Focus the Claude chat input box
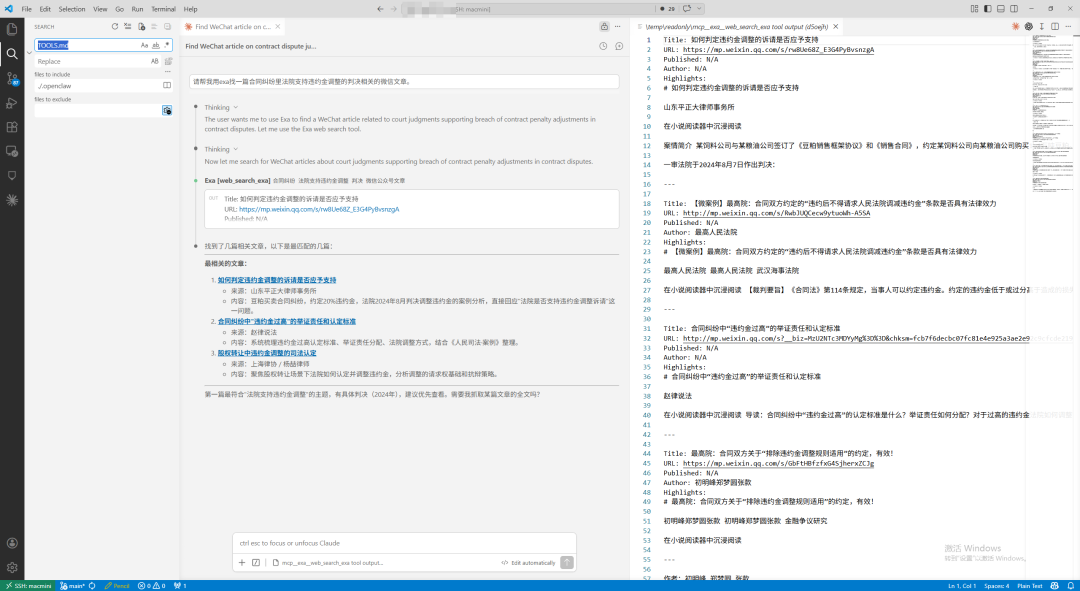1080x591 pixels. pyautogui.click(x=404, y=543)
